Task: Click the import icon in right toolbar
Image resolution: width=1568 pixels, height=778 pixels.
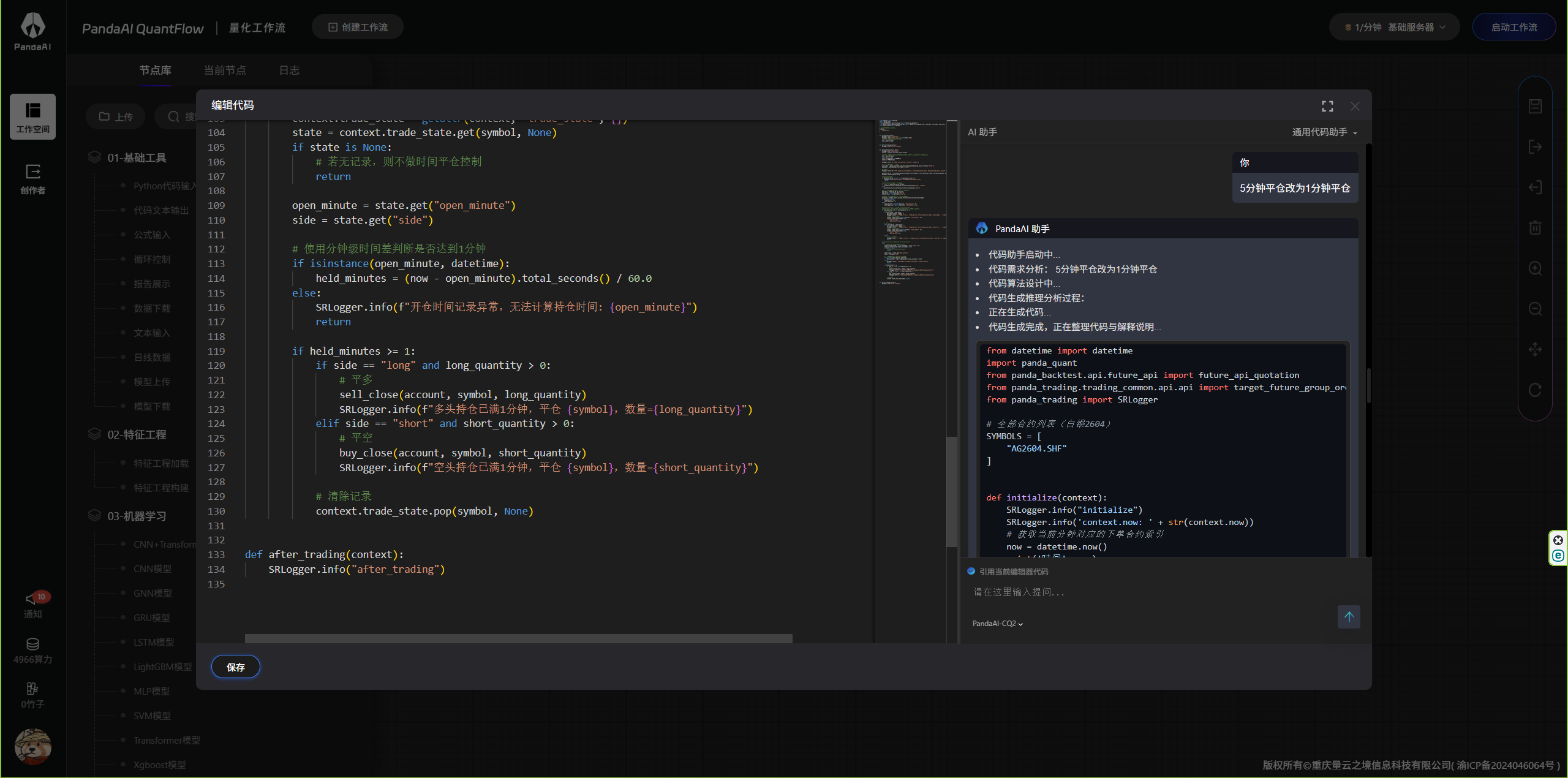Action: click(1535, 187)
